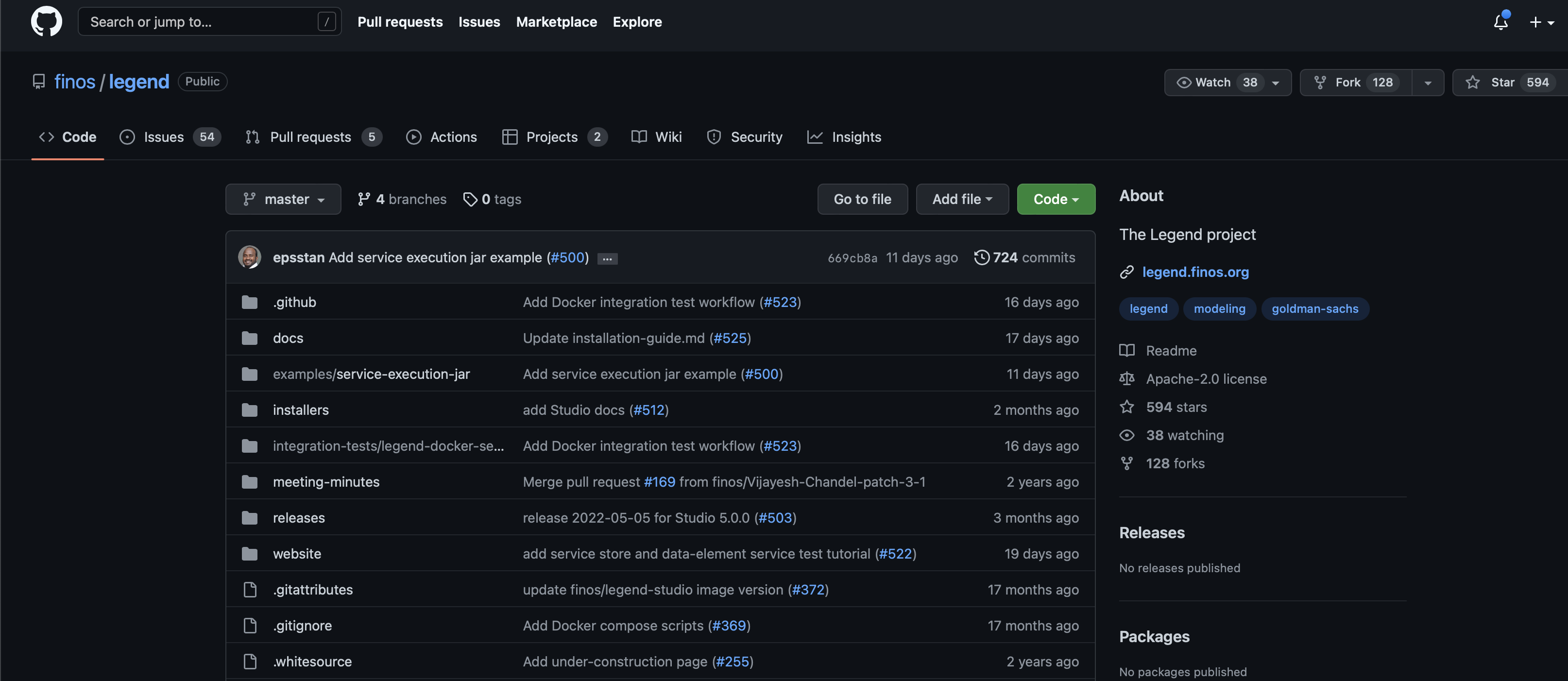Open the Wiki tab

tap(656, 137)
